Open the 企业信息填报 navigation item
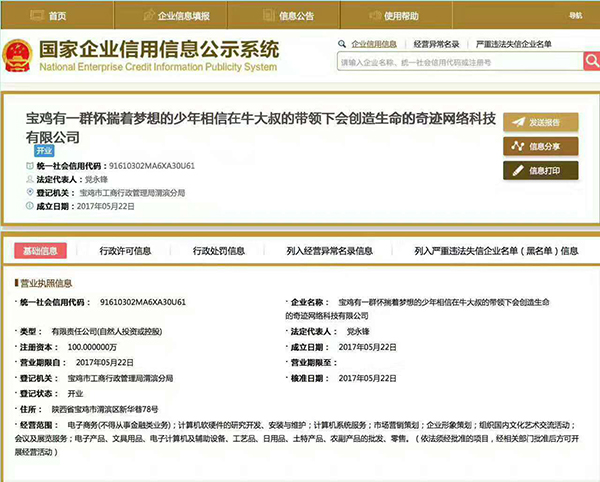 (171, 15)
